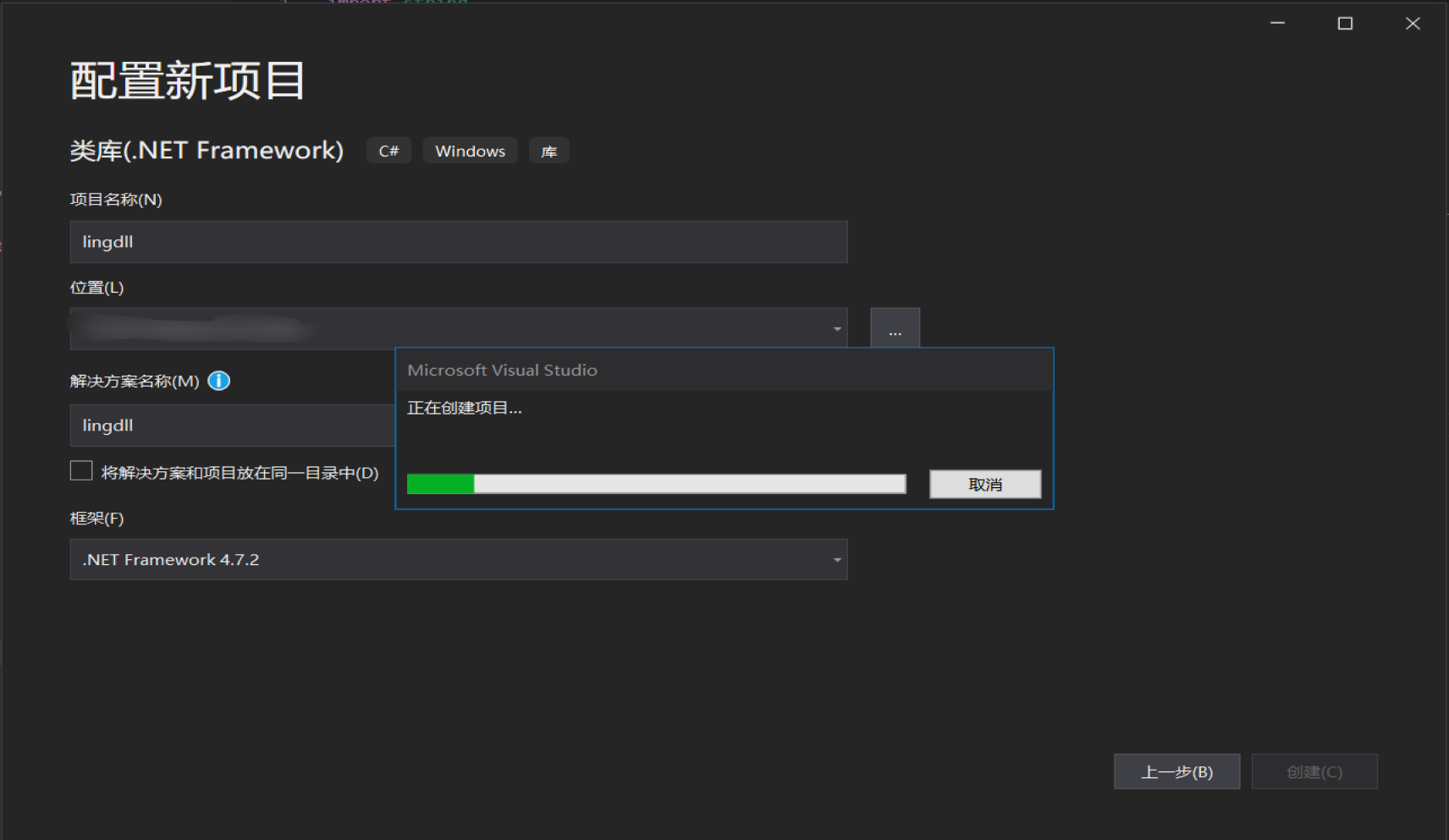
Task: Maximize the configure project window
Action: (1345, 24)
